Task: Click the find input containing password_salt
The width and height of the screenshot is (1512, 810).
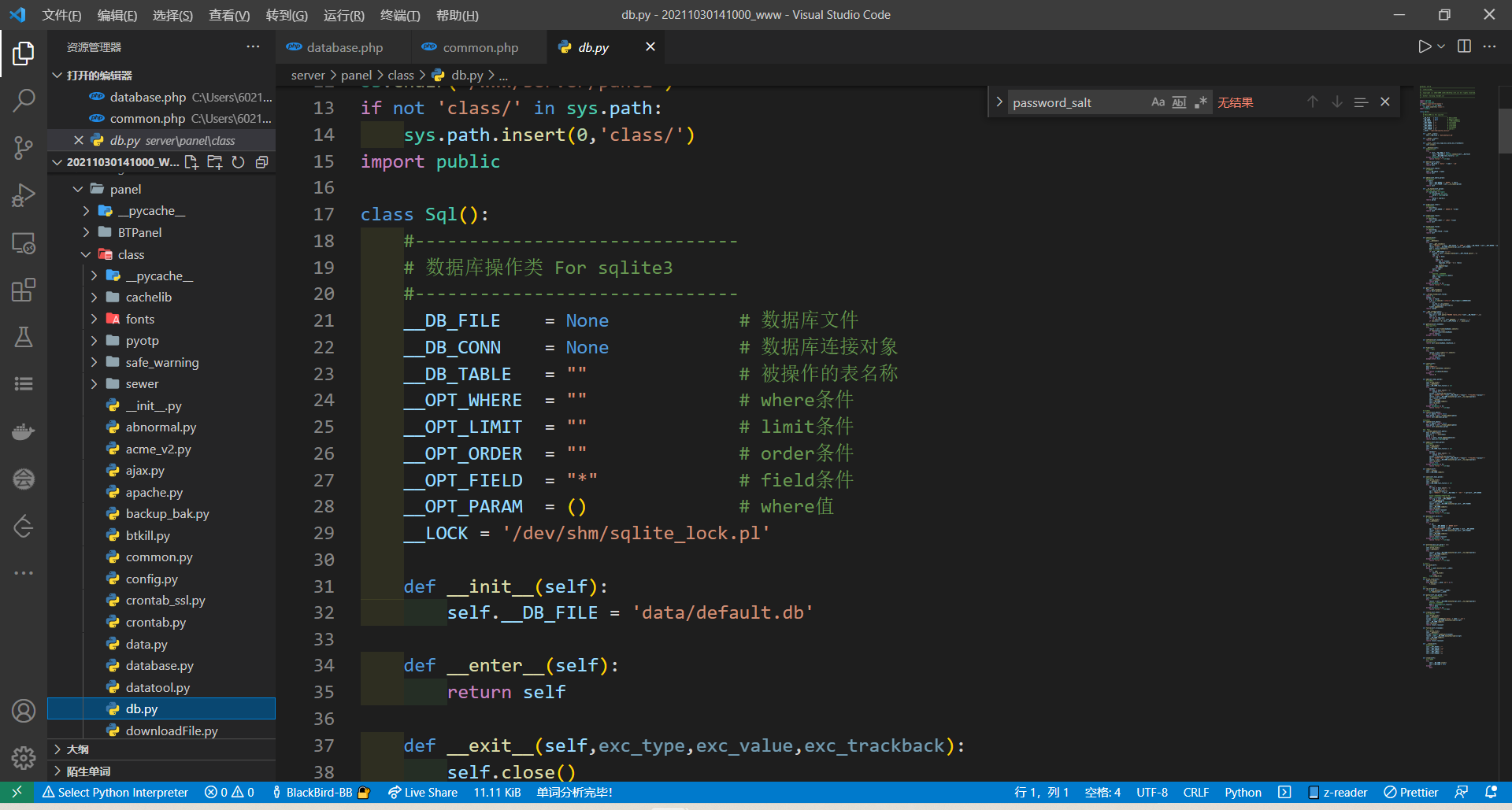Action: pos(1077,102)
